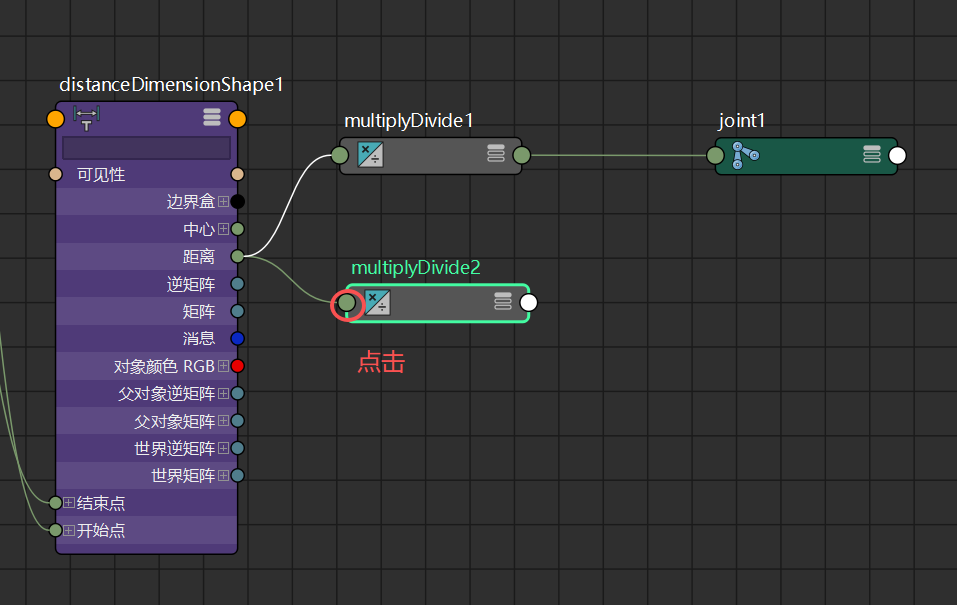Screen dimensions: 957x605
Task: Toggle multiplyDivide1 attribute view bars icon
Action: coord(496,154)
